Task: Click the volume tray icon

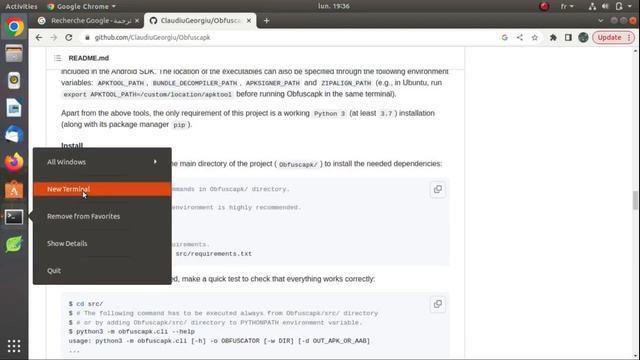Action: tap(605, 6)
